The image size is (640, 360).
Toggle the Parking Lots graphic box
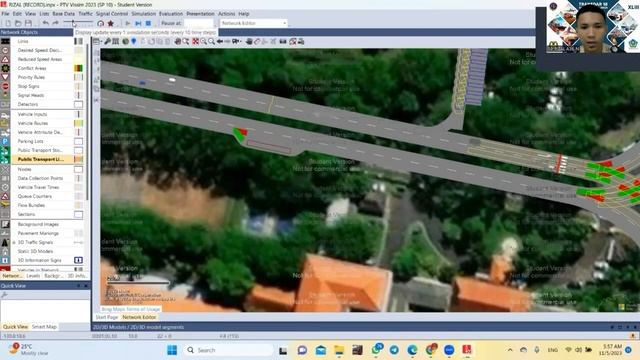click(78, 141)
